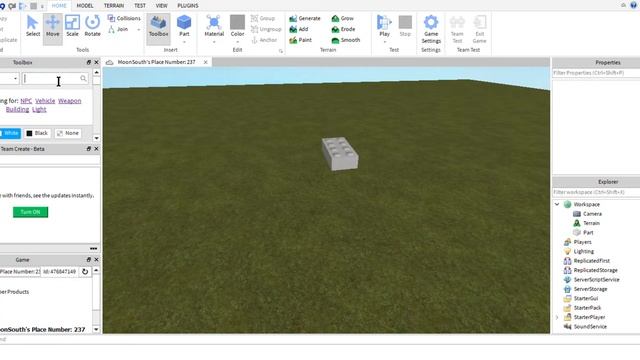Image resolution: width=640 pixels, height=360 pixels.
Task: Insert a new Part
Action: (184, 25)
